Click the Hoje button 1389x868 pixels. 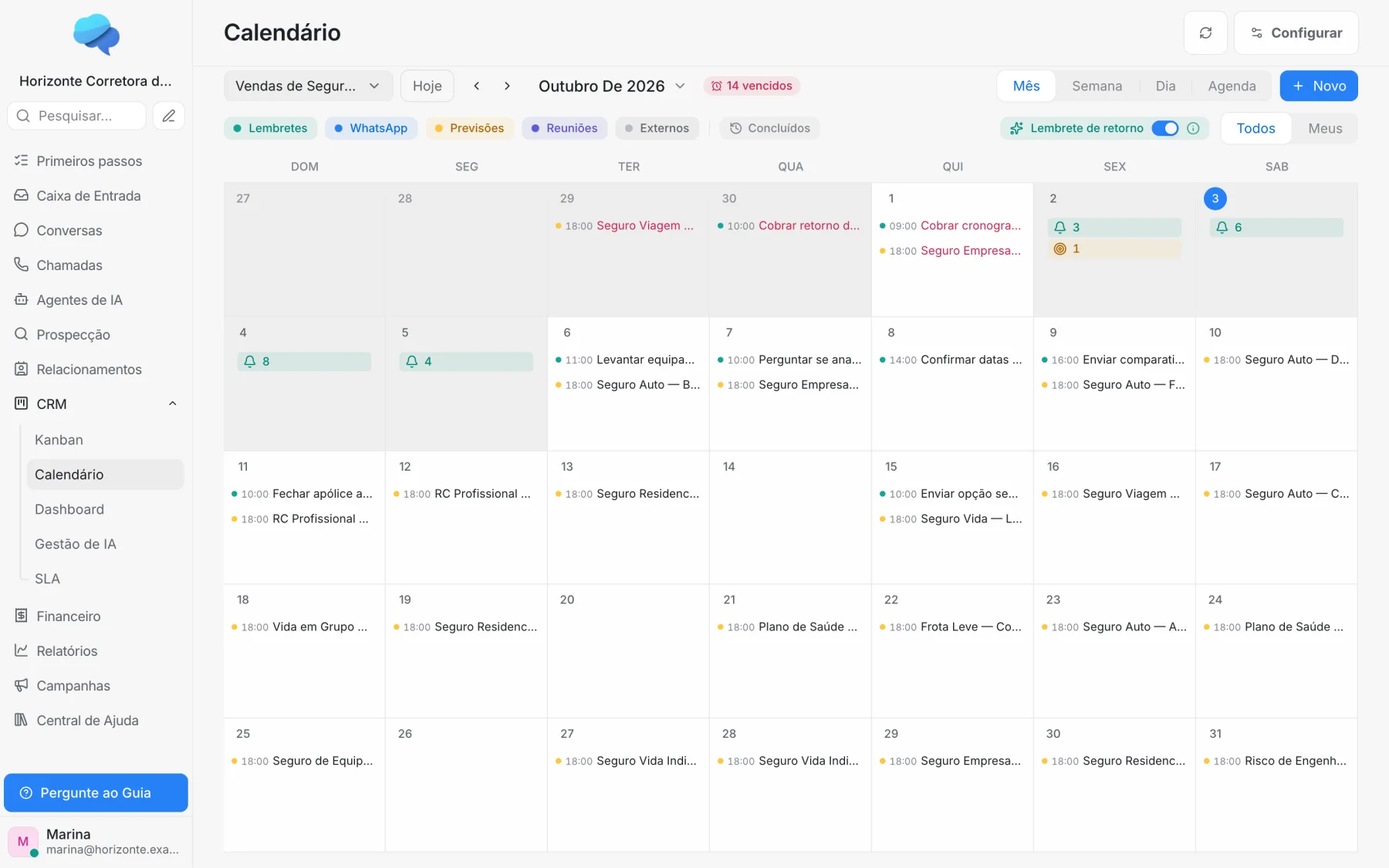(427, 86)
